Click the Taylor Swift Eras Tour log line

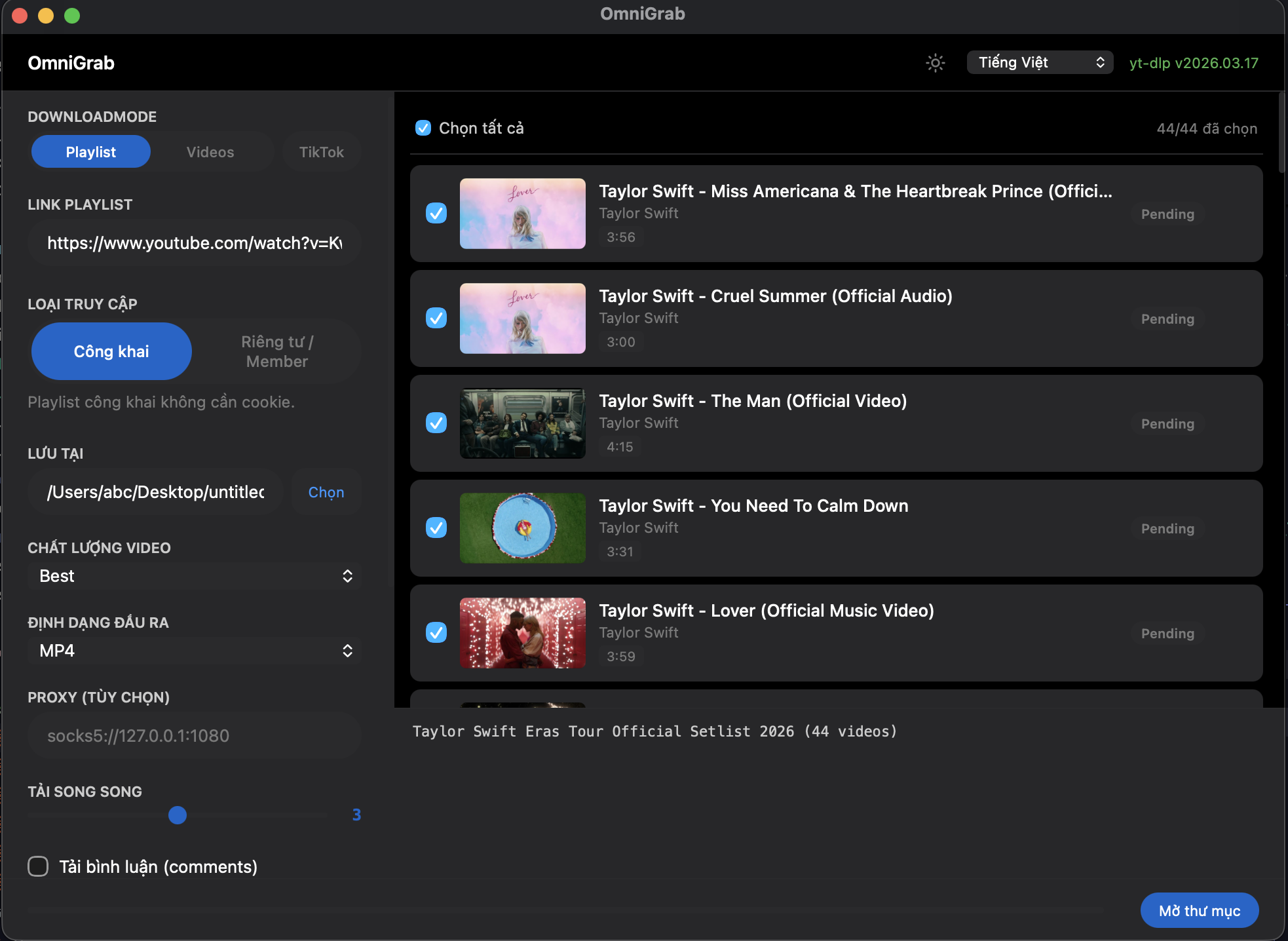654,731
